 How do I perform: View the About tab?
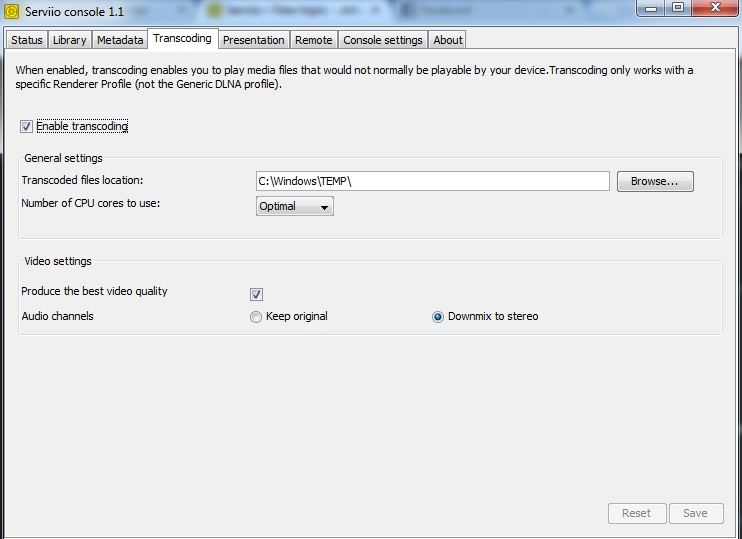tap(448, 40)
